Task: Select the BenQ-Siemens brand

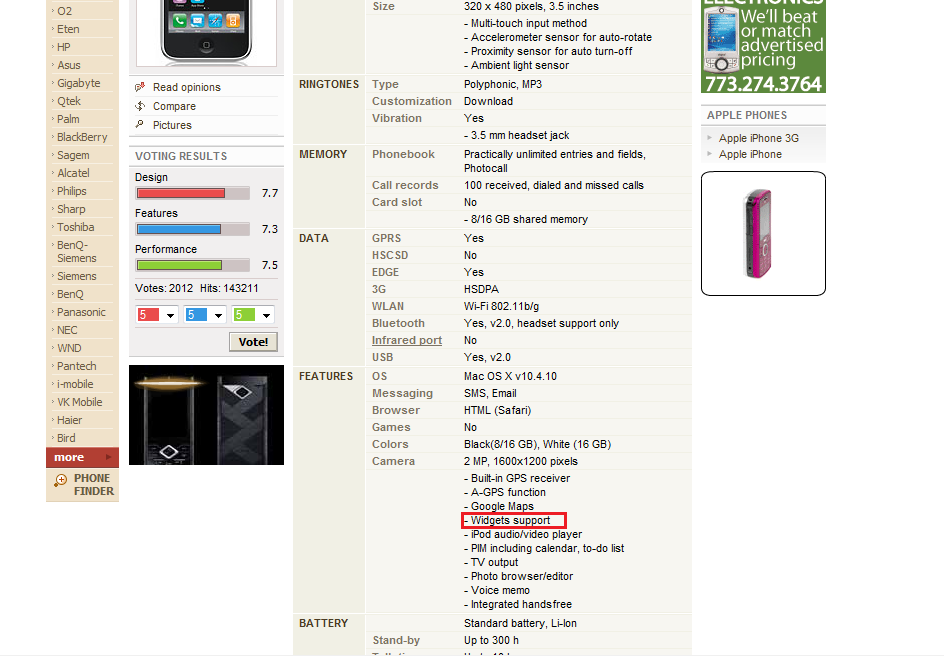Action: 76,252
